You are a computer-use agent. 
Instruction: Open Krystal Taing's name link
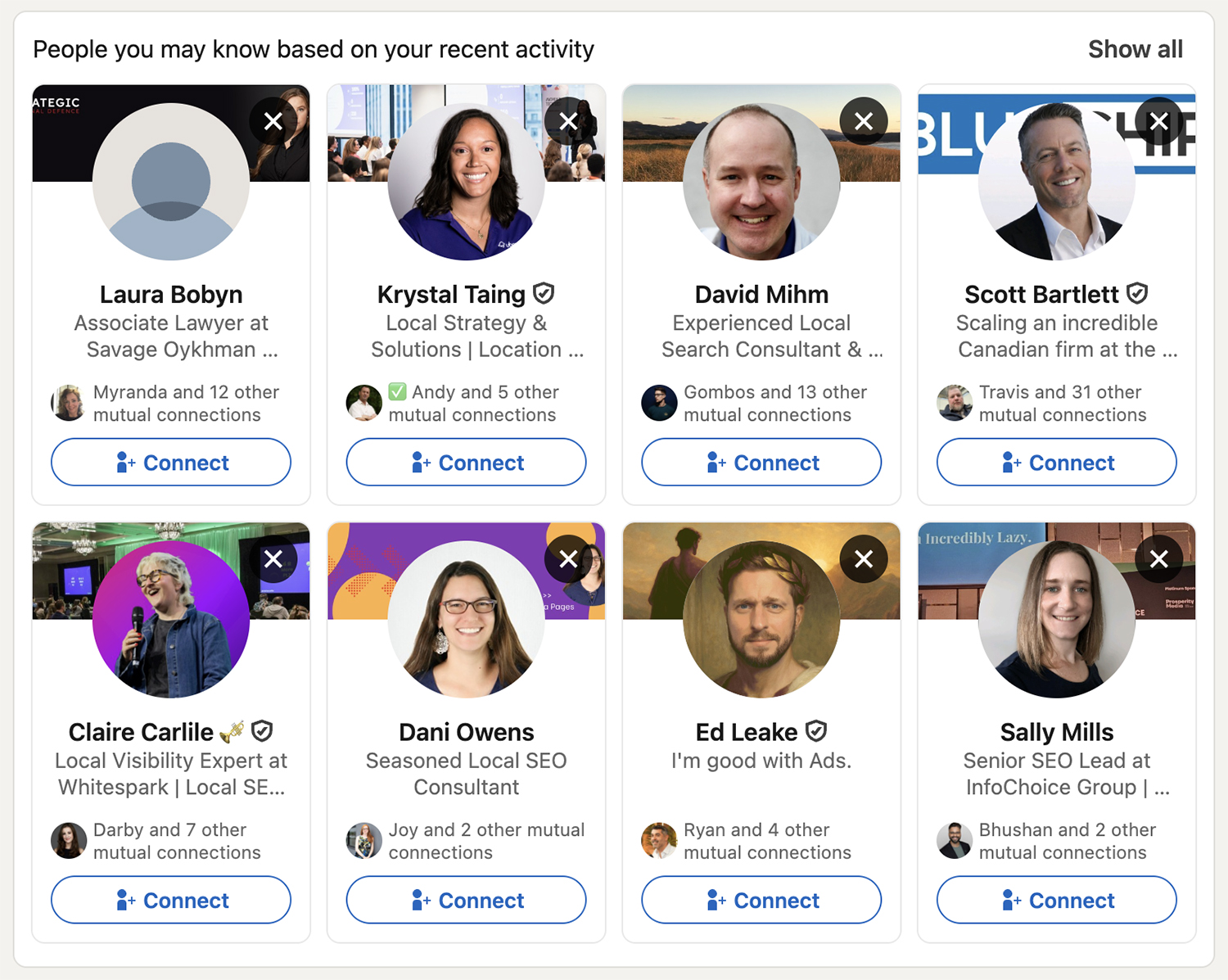[451, 294]
